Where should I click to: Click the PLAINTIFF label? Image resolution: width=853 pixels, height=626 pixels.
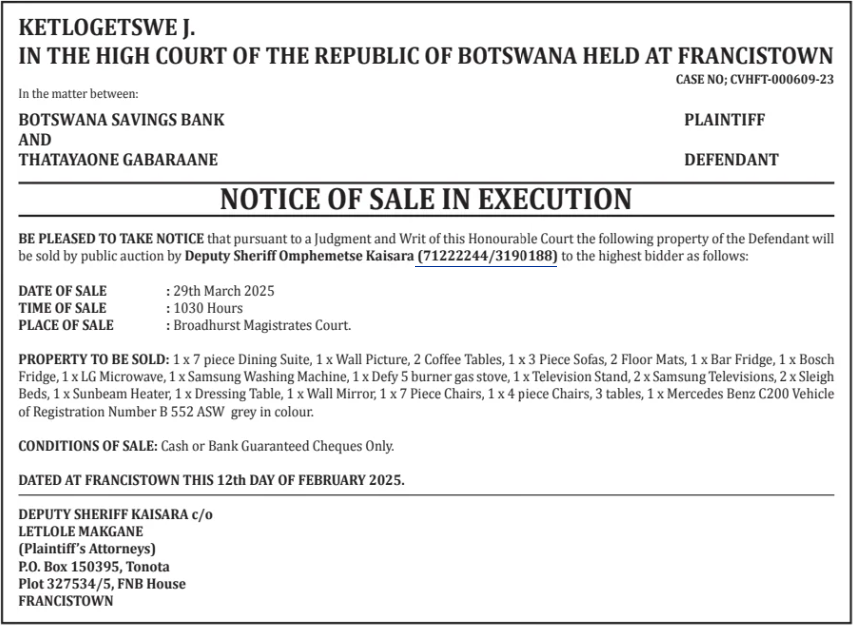tap(725, 120)
